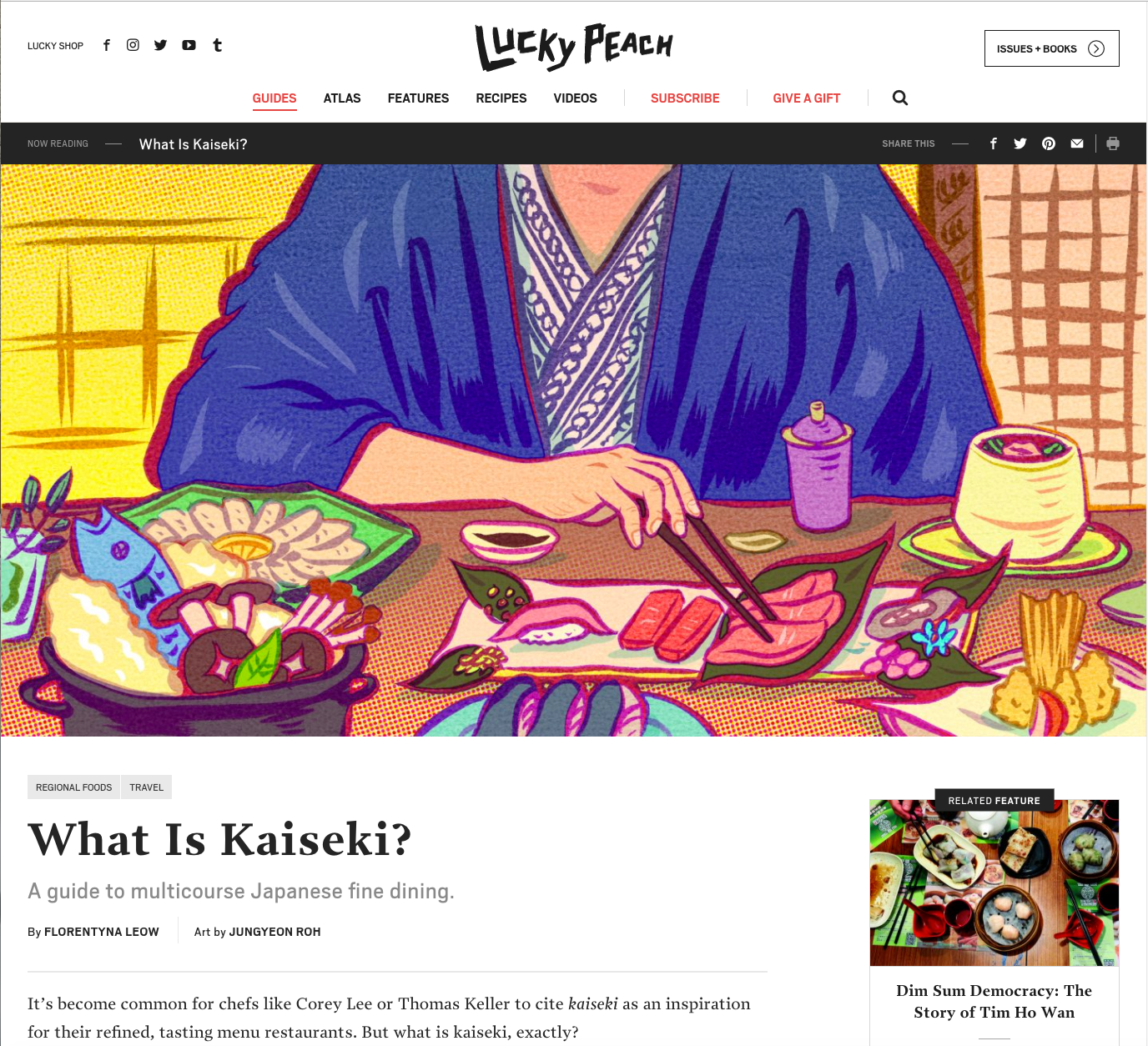Click the search magnifier icon
Viewport: 1148px width, 1046px height.
[x=900, y=98]
